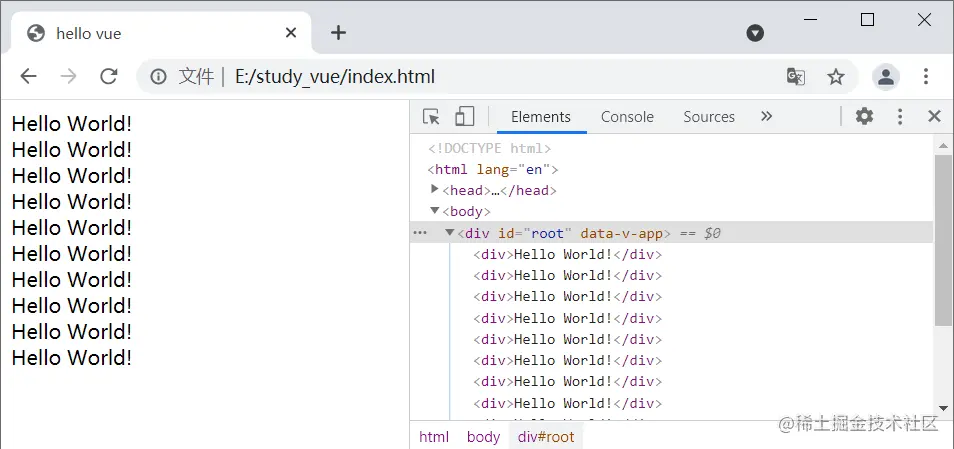Click the body breadcrumb
This screenshot has width=954, height=449.
(483, 437)
